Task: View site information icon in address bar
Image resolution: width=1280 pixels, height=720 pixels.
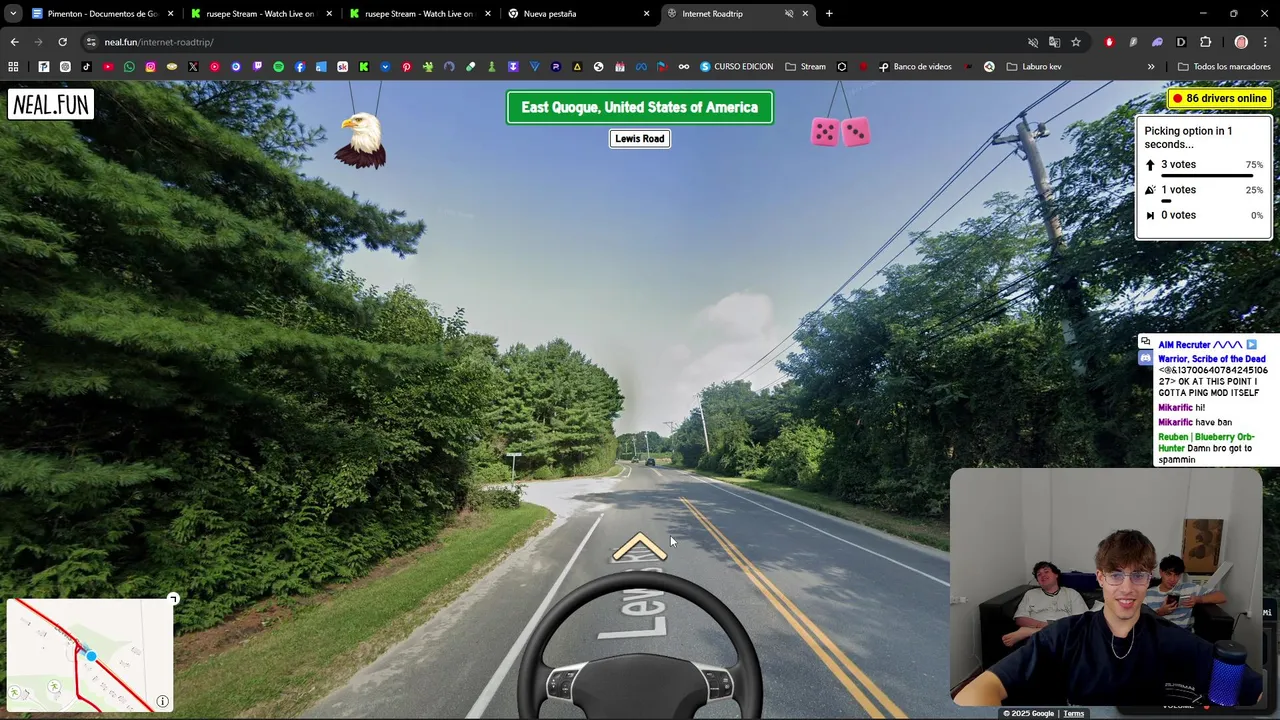Action: pos(91,42)
